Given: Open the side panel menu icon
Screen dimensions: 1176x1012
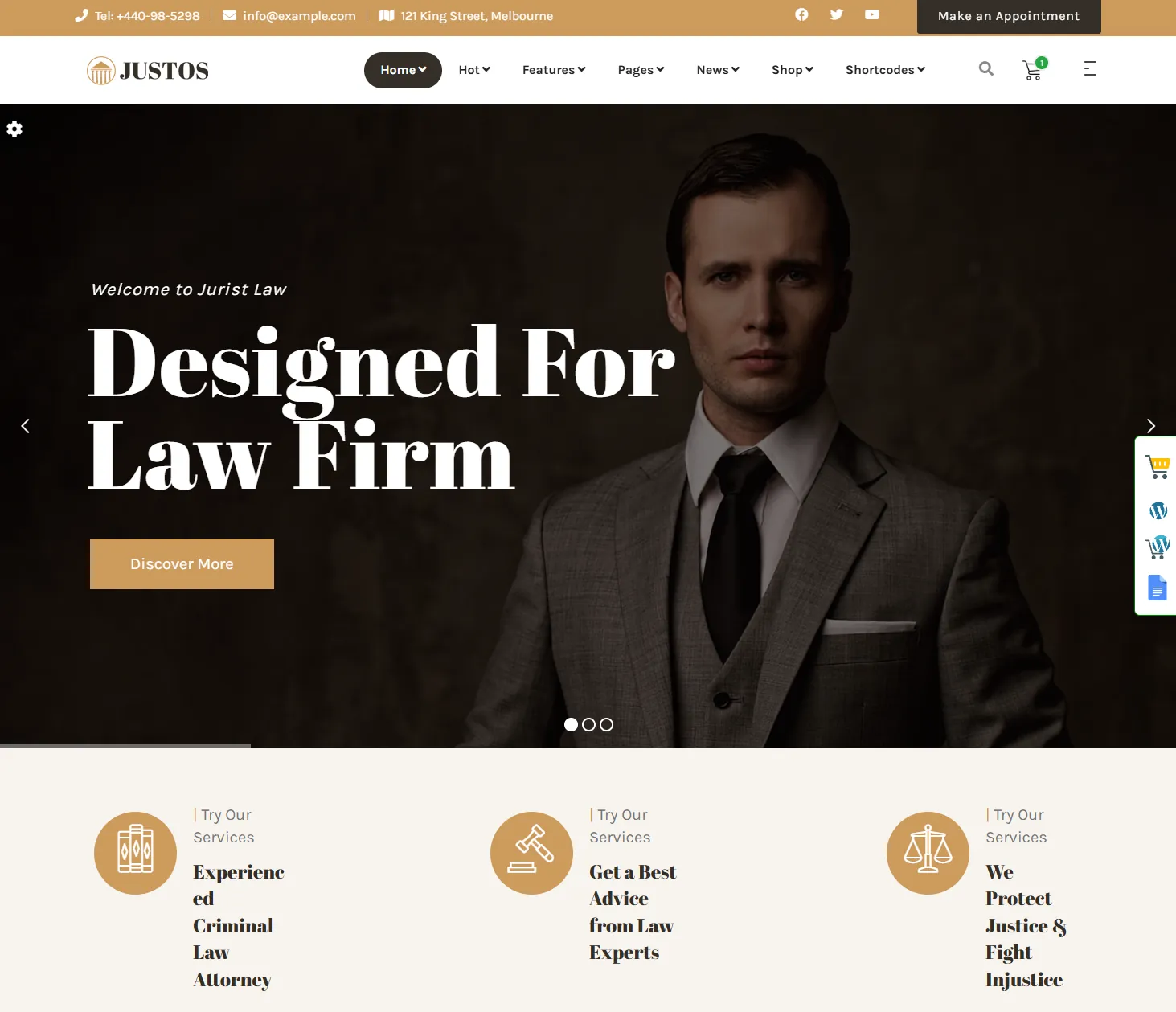Looking at the screenshot, I should 1090,69.
